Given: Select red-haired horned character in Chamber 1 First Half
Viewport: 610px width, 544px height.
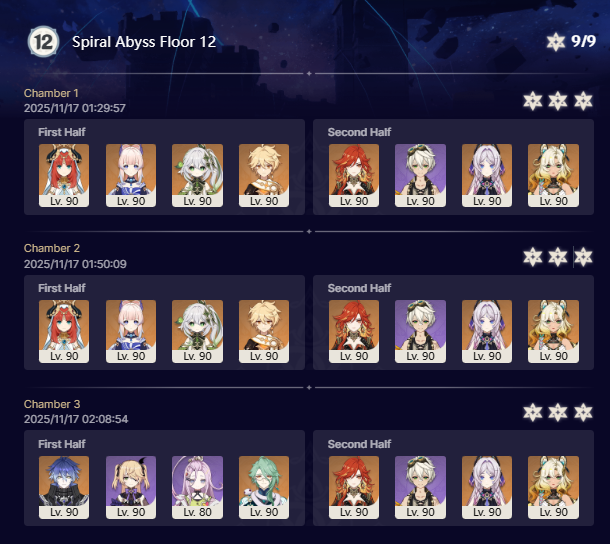Looking at the screenshot, I should 64,175.
